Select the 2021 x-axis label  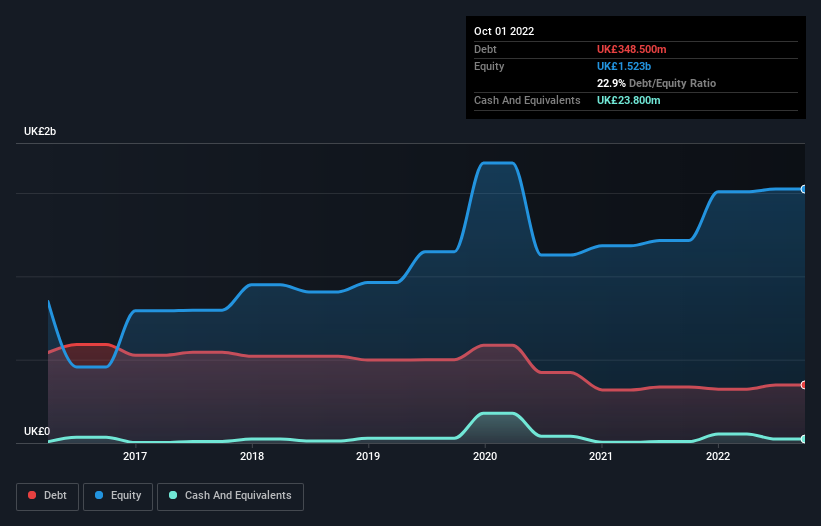601,456
